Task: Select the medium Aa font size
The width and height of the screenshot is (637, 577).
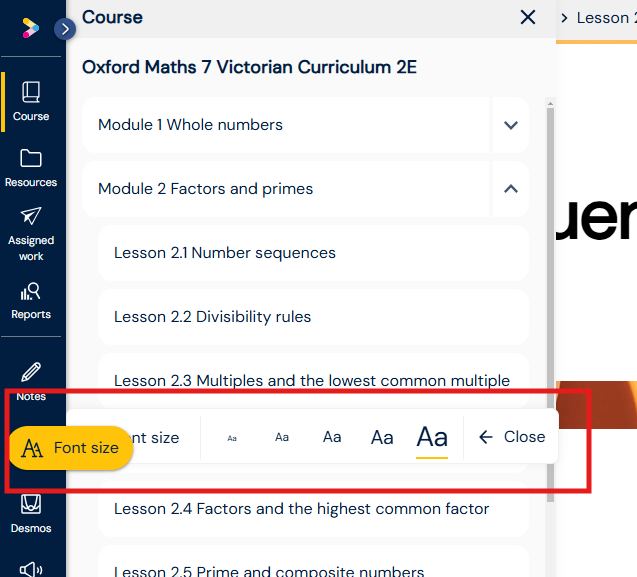Action: point(332,437)
